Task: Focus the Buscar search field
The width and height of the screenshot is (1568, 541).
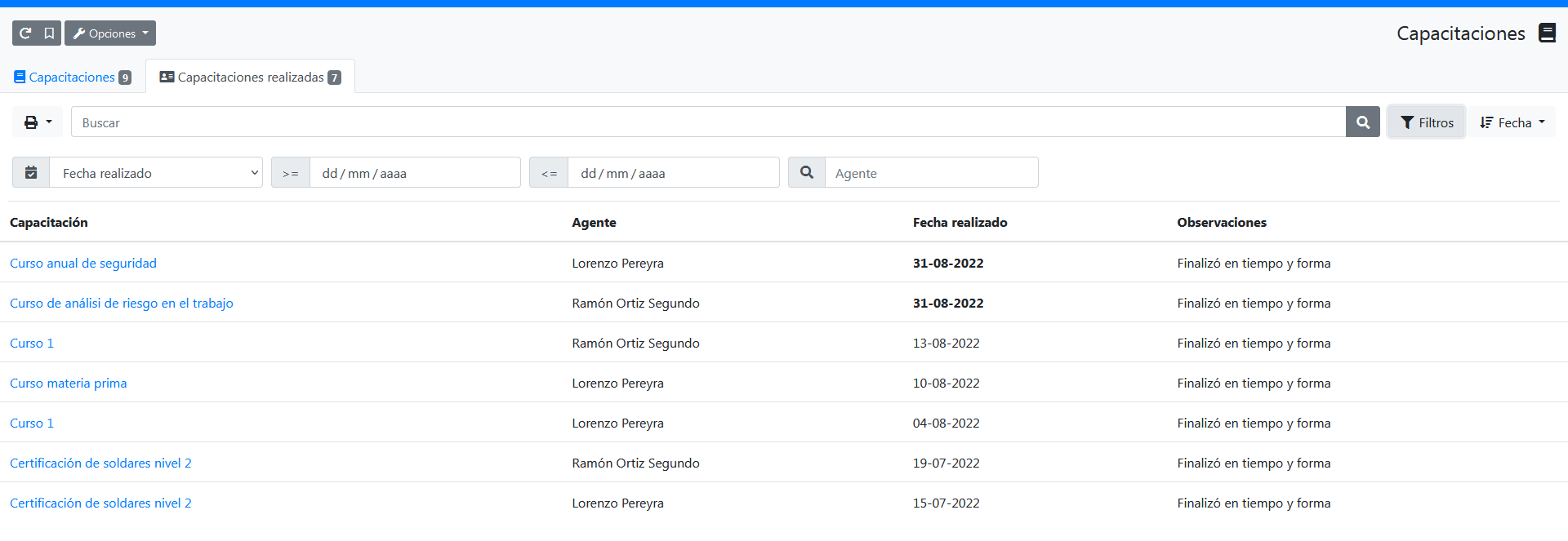Action: tap(709, 122)
